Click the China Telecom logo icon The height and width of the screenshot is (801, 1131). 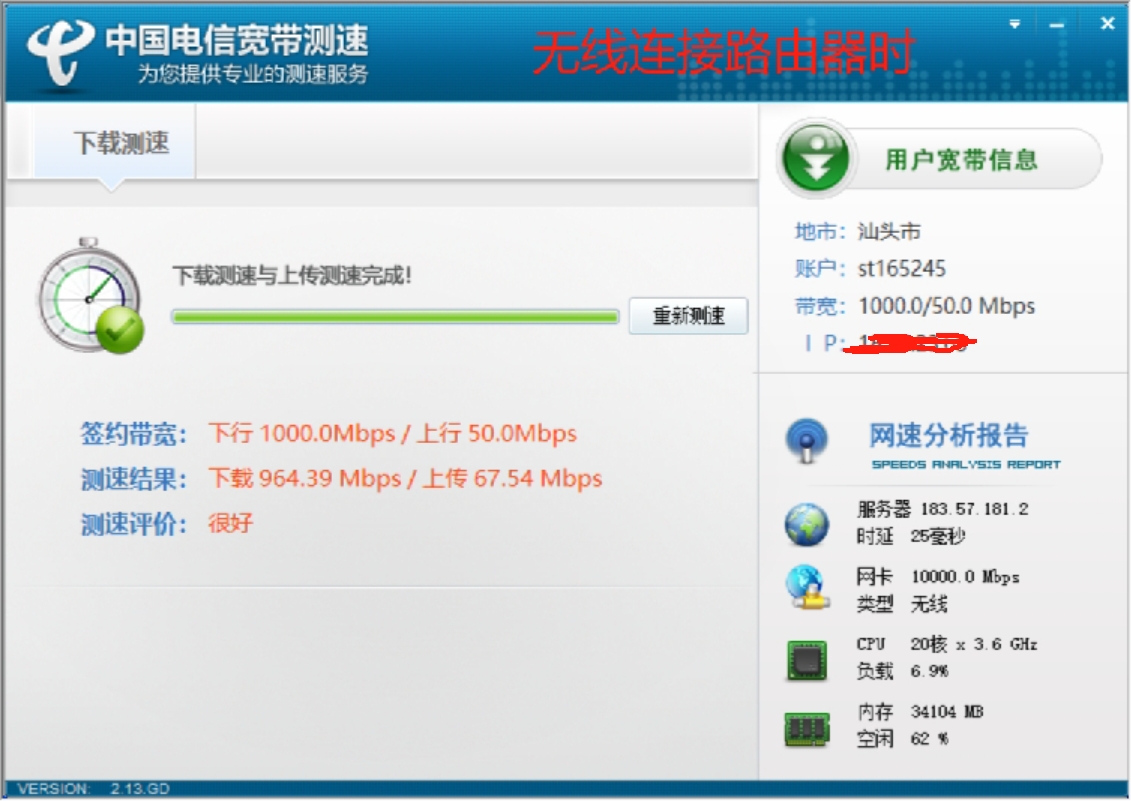61,52
